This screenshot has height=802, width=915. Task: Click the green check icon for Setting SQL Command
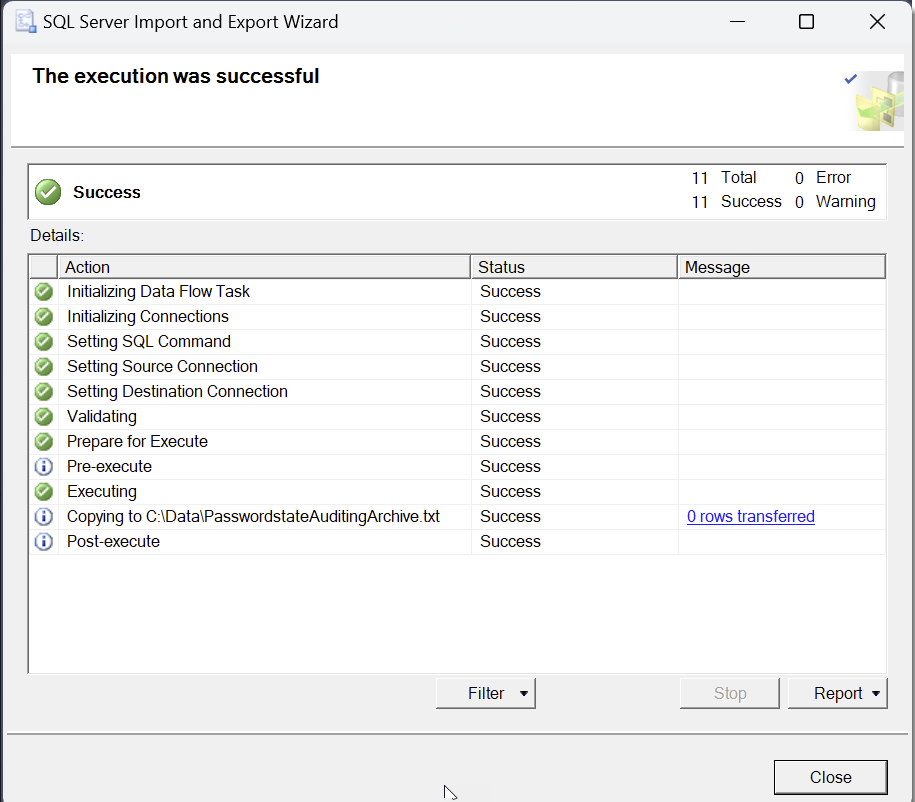click(x=44, y=341)
